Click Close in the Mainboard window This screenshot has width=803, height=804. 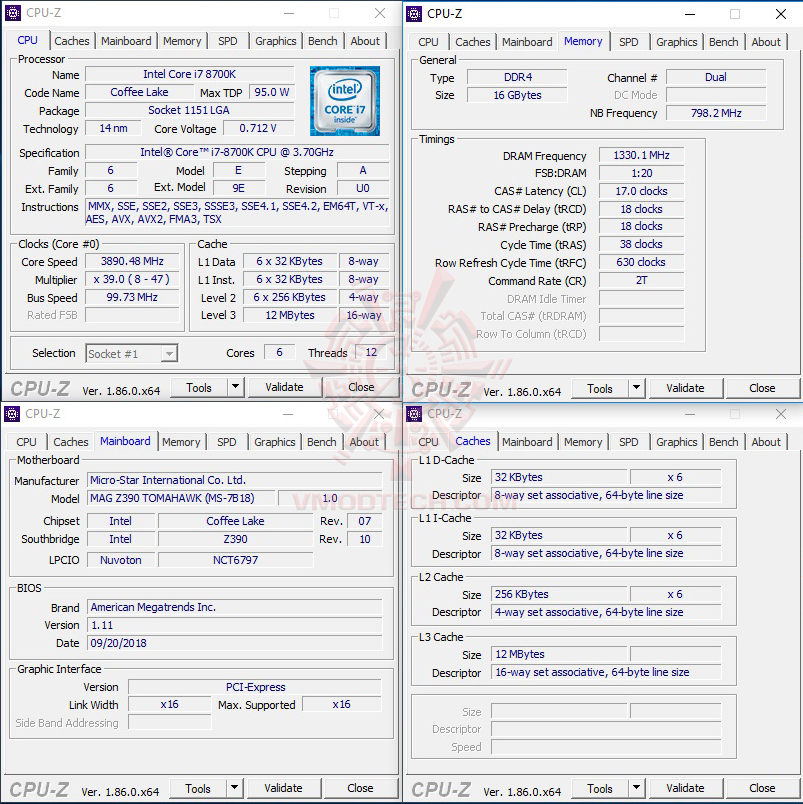tap(360, 788)
